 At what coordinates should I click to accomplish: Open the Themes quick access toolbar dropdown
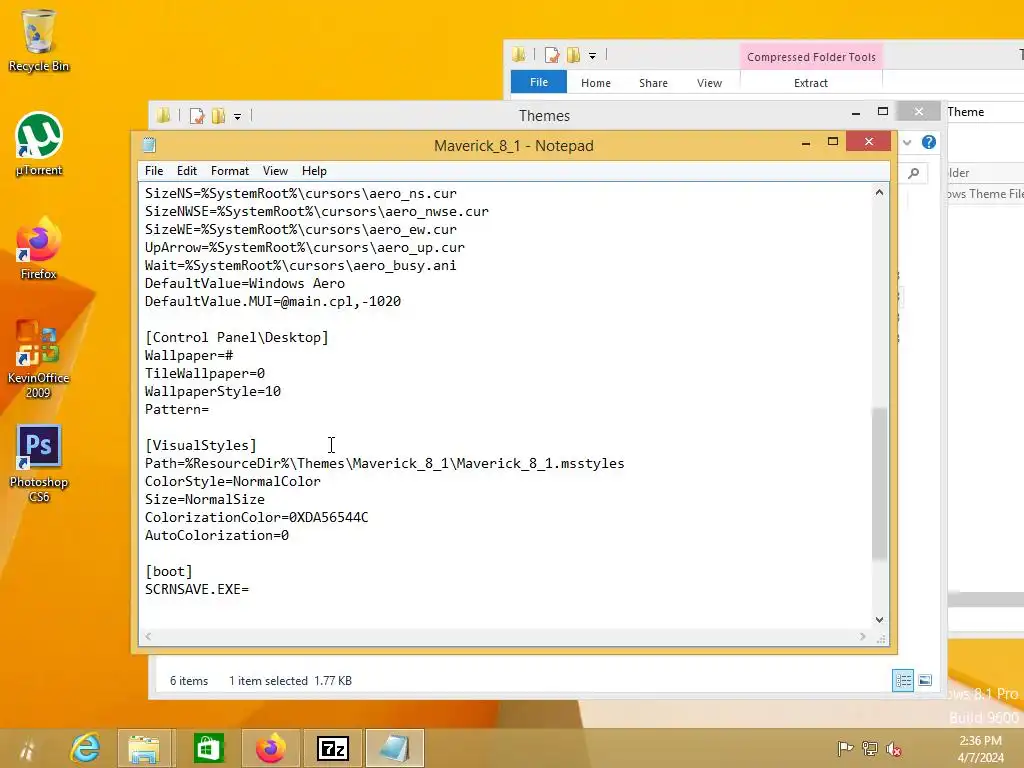tap(238, 116)
